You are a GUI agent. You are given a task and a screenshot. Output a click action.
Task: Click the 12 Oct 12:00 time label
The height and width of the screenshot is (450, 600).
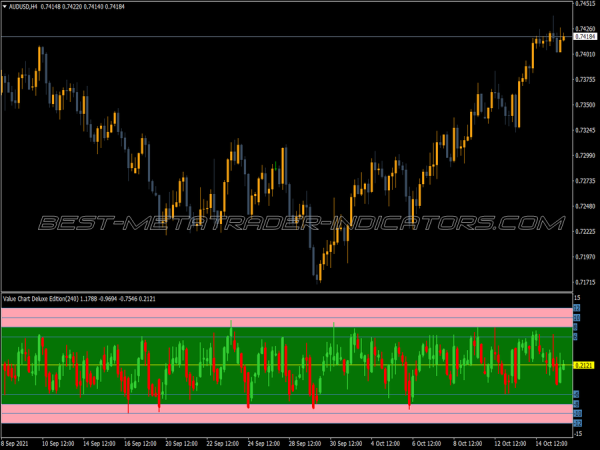coord(510,444)
